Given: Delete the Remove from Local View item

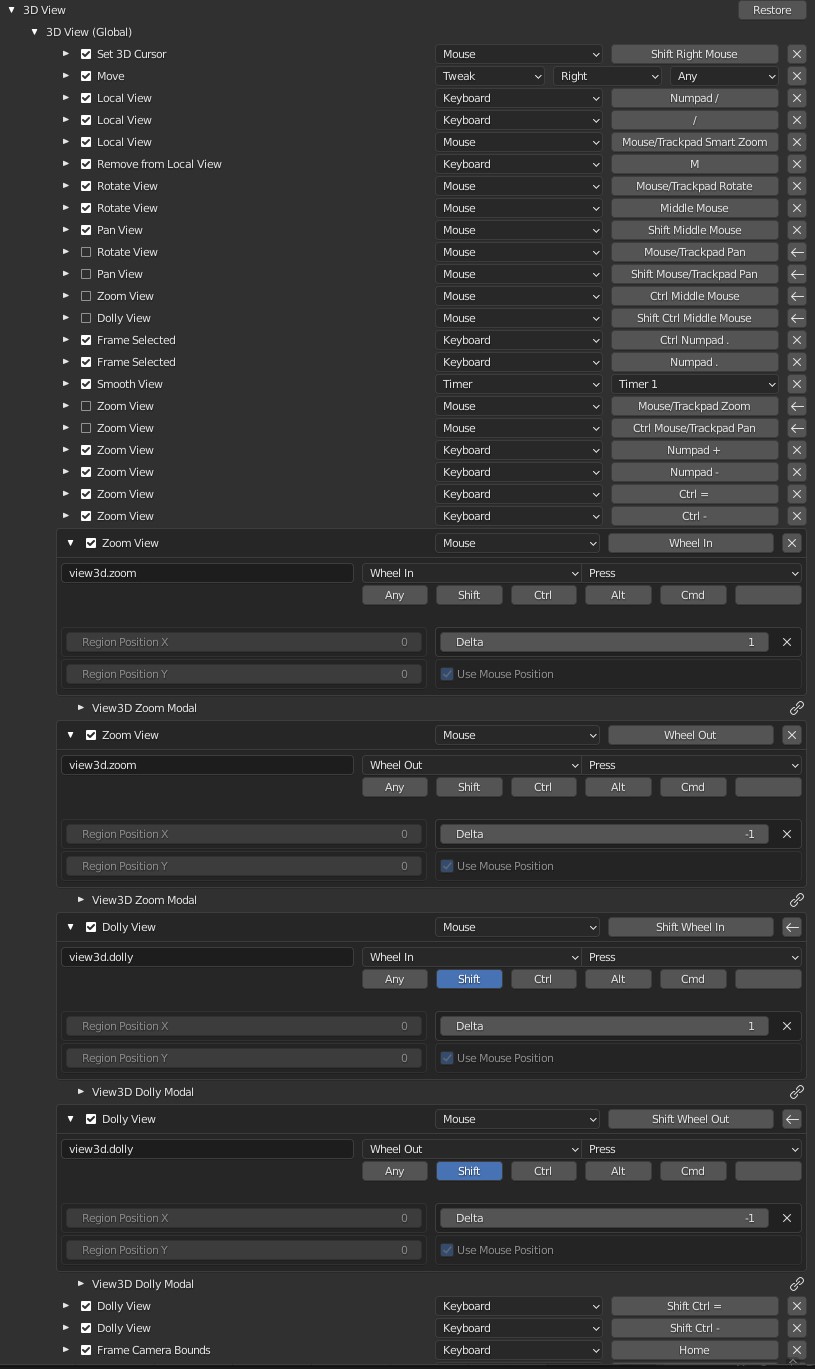Looking at the screenshot, I should click(796, 164).
